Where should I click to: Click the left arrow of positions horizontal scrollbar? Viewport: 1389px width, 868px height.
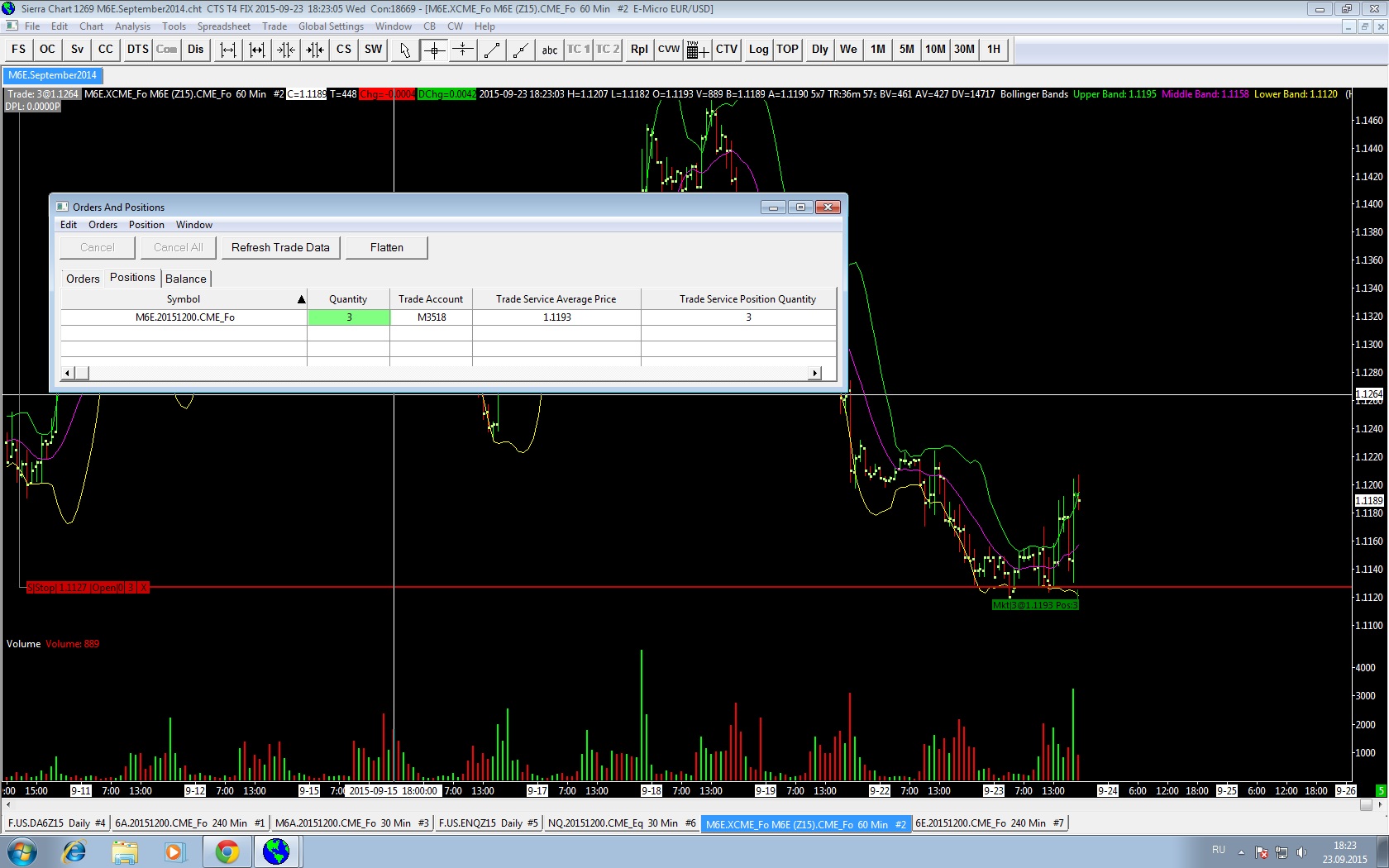tap(68, 373)
